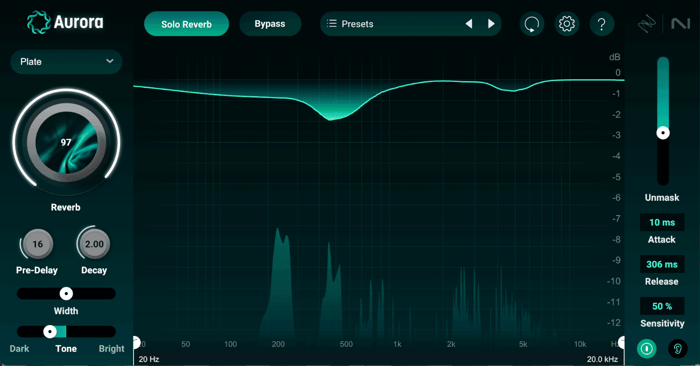Click the Native Instruments logo icon

[x=680, y=24]
